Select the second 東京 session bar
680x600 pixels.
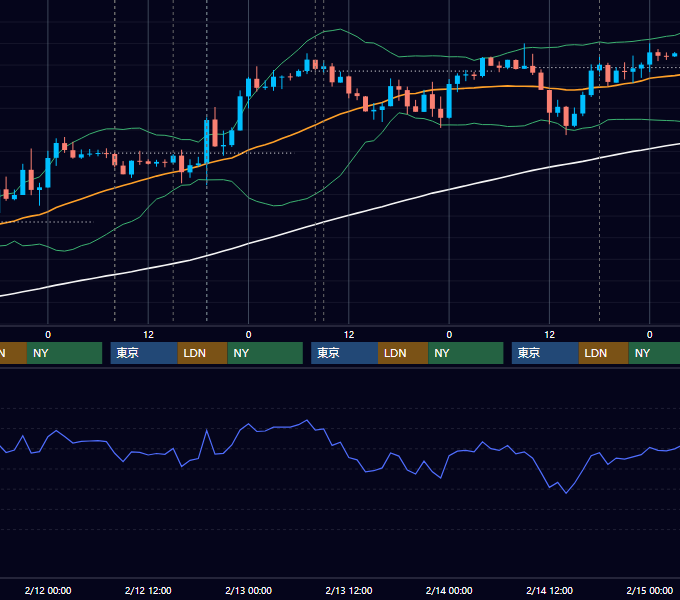(x=344, y=353)
